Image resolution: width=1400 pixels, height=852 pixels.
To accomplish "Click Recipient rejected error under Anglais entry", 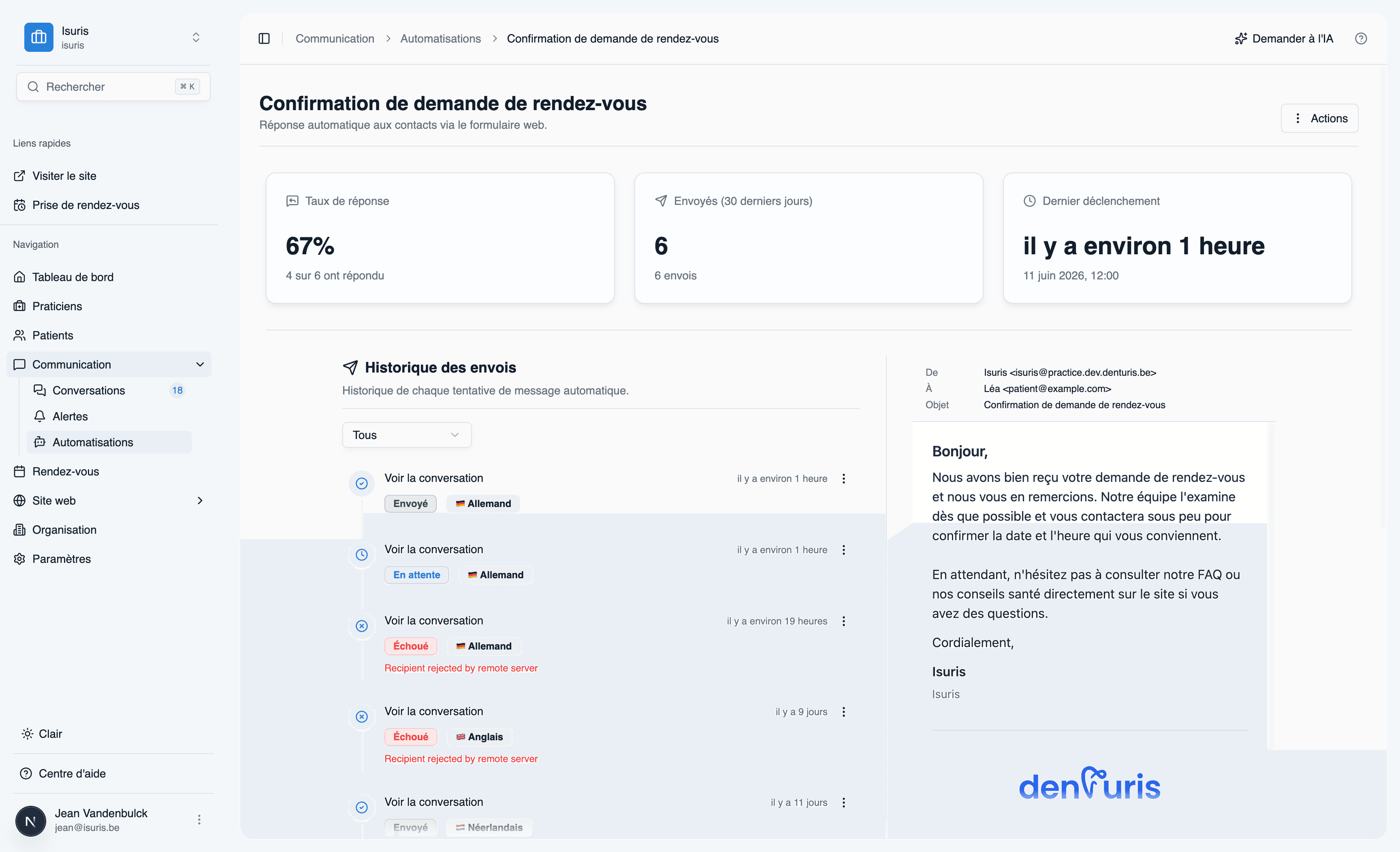I will [x=461, y=759].
